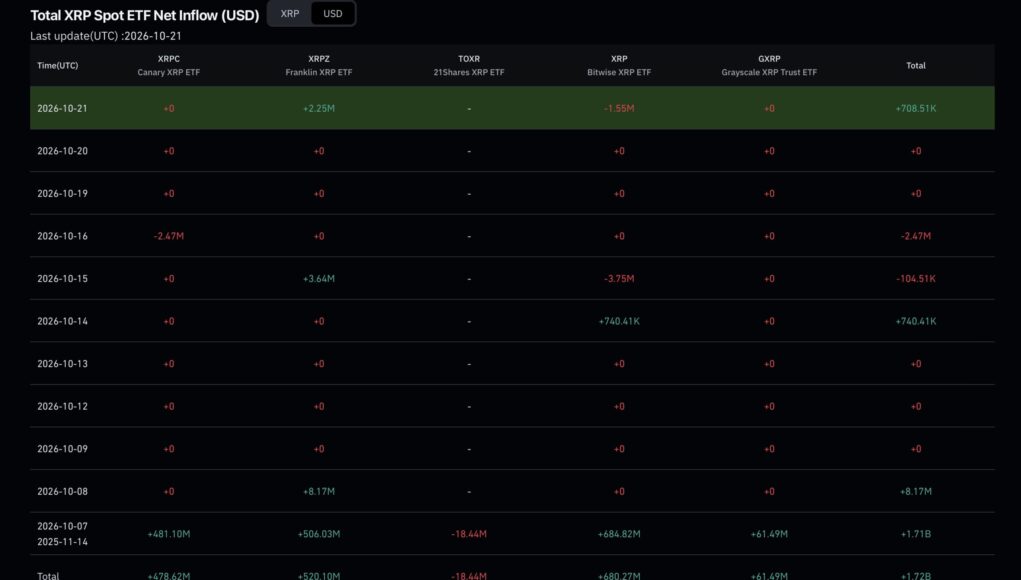Click the 2026-10-20 date cell

(x=63, y=151)
